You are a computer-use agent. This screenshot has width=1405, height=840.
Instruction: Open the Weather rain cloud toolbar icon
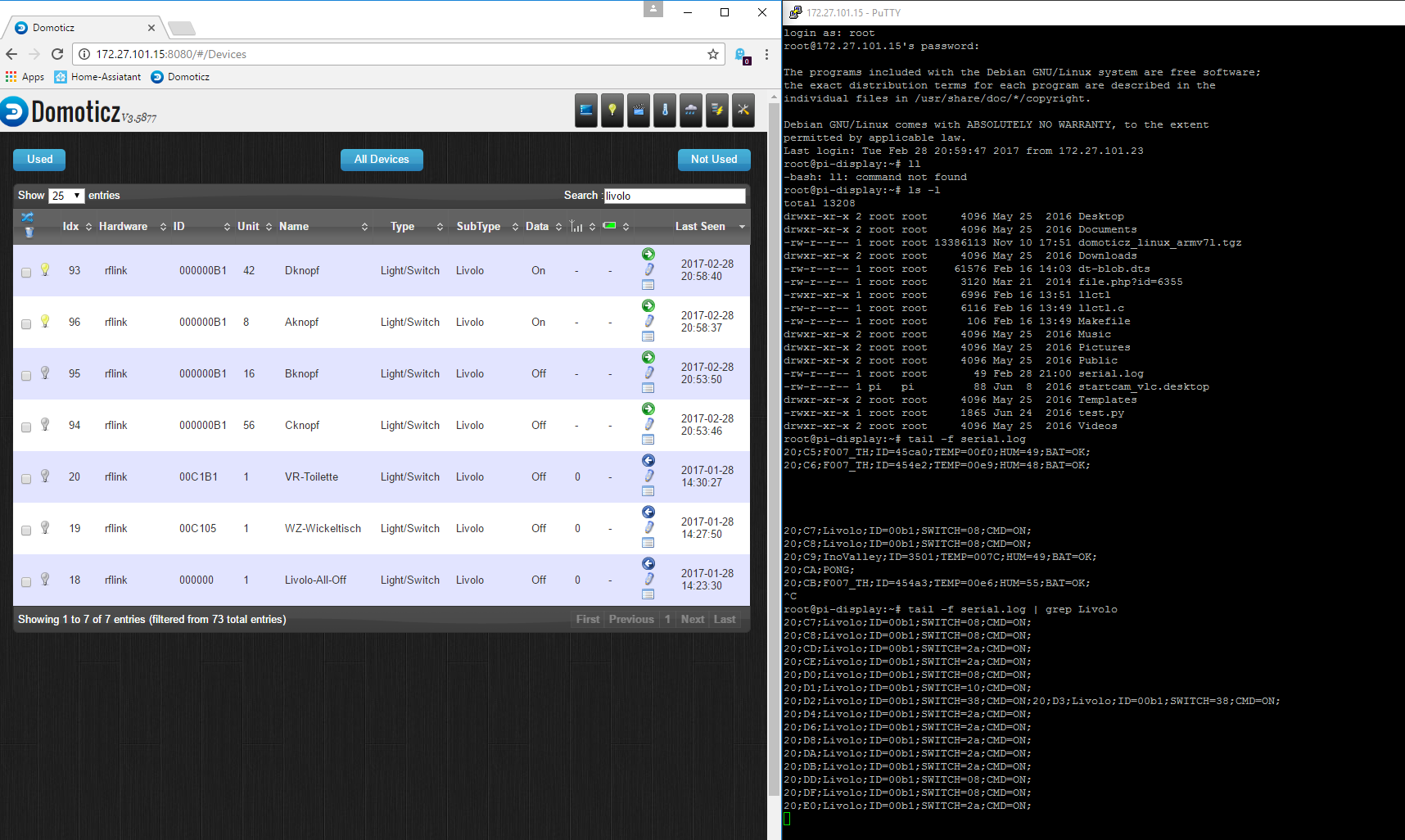691,110
